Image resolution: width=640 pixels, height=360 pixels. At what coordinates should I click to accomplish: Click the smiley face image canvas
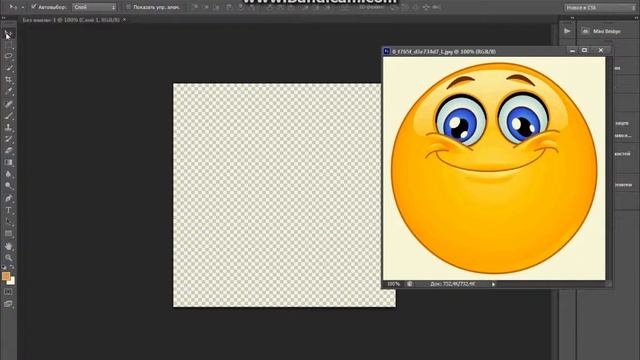(494, 168)
